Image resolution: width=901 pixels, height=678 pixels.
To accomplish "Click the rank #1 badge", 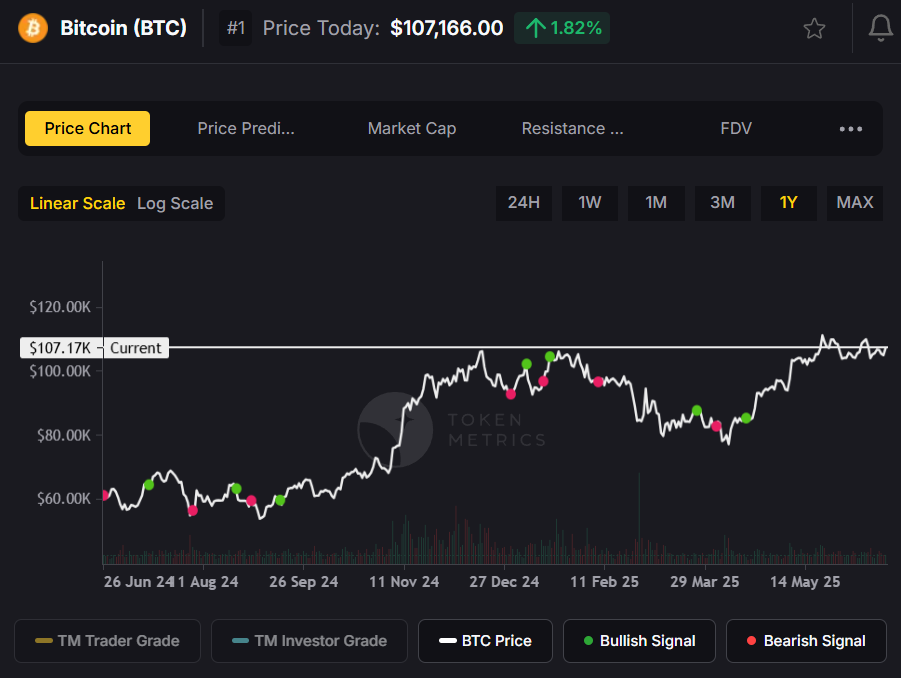I will pos(236,28).
